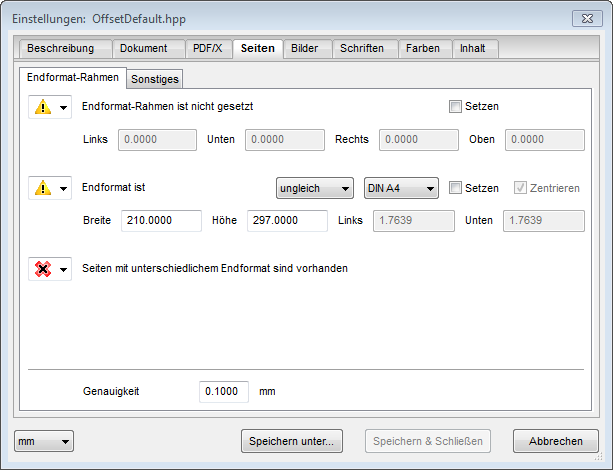Toggle Setzen checkbox next to DIN A4
This screenshot has height=470, width=613.
(x=456, y=188)
